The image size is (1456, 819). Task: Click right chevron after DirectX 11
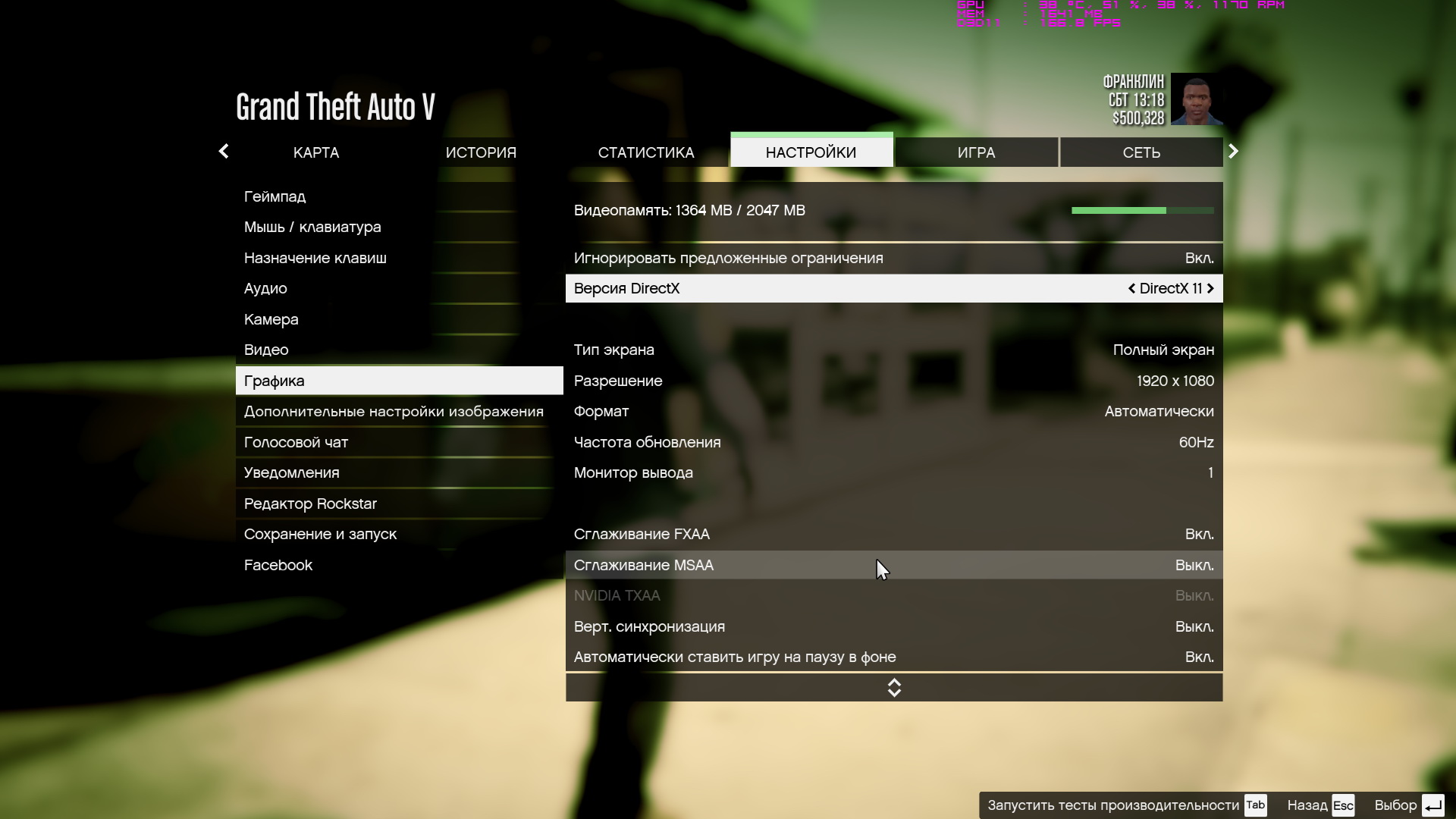[1210, 288]
